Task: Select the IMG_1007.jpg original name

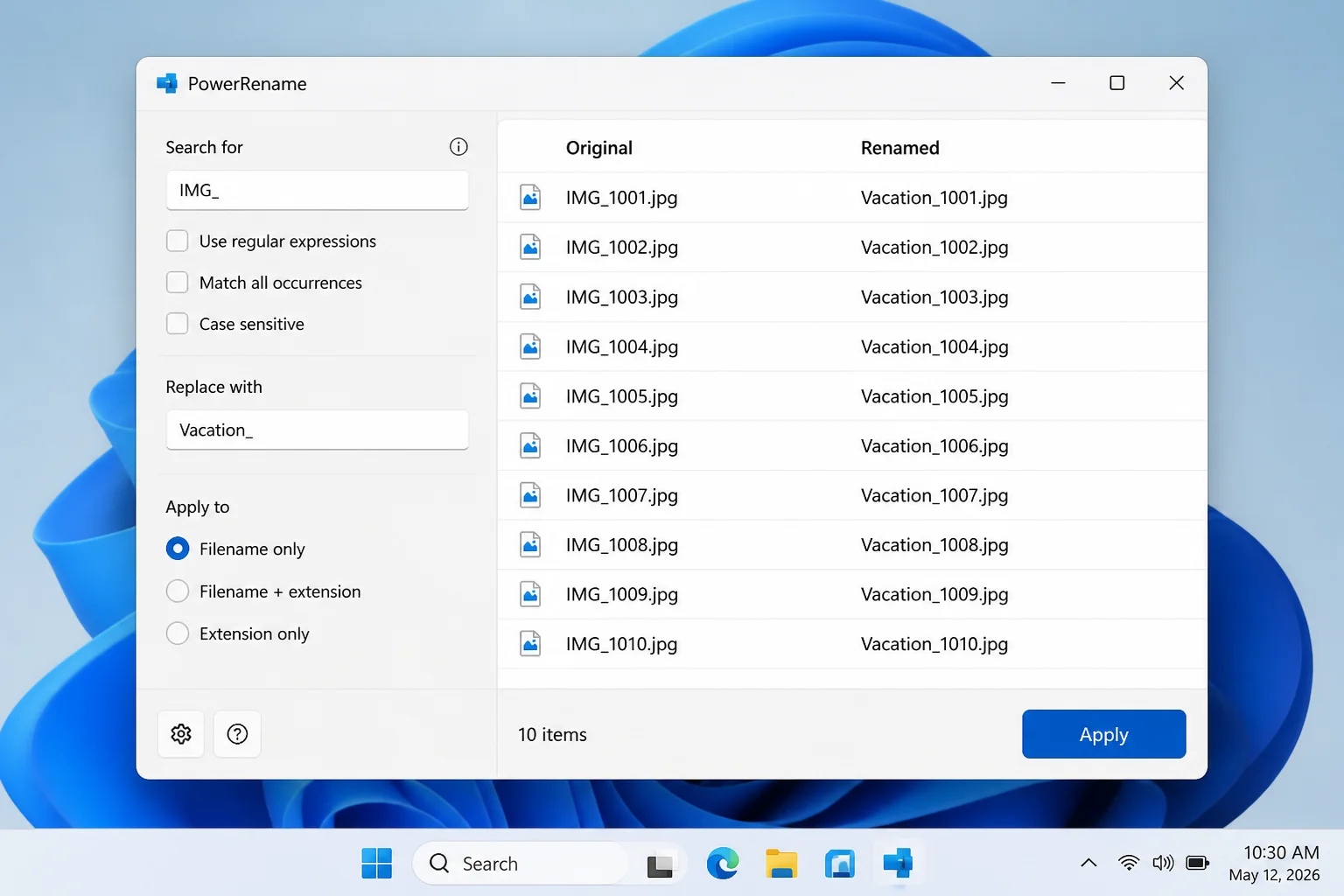Action: tap(621, 495)
